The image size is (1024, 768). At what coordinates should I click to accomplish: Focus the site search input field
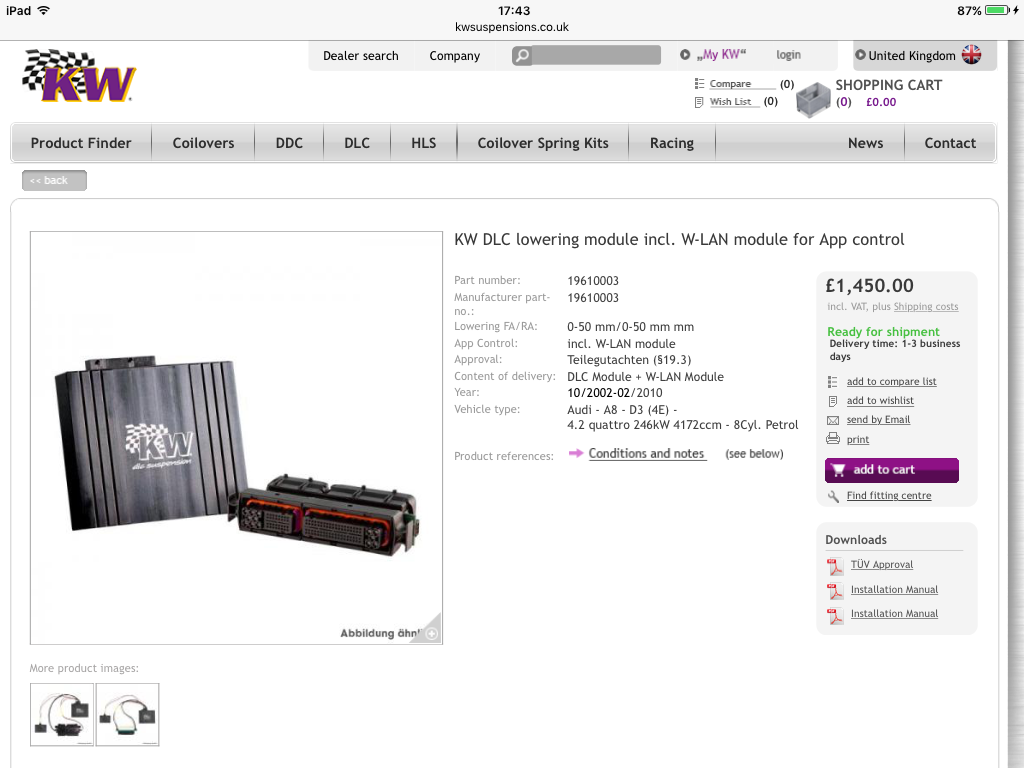point(596,56)
